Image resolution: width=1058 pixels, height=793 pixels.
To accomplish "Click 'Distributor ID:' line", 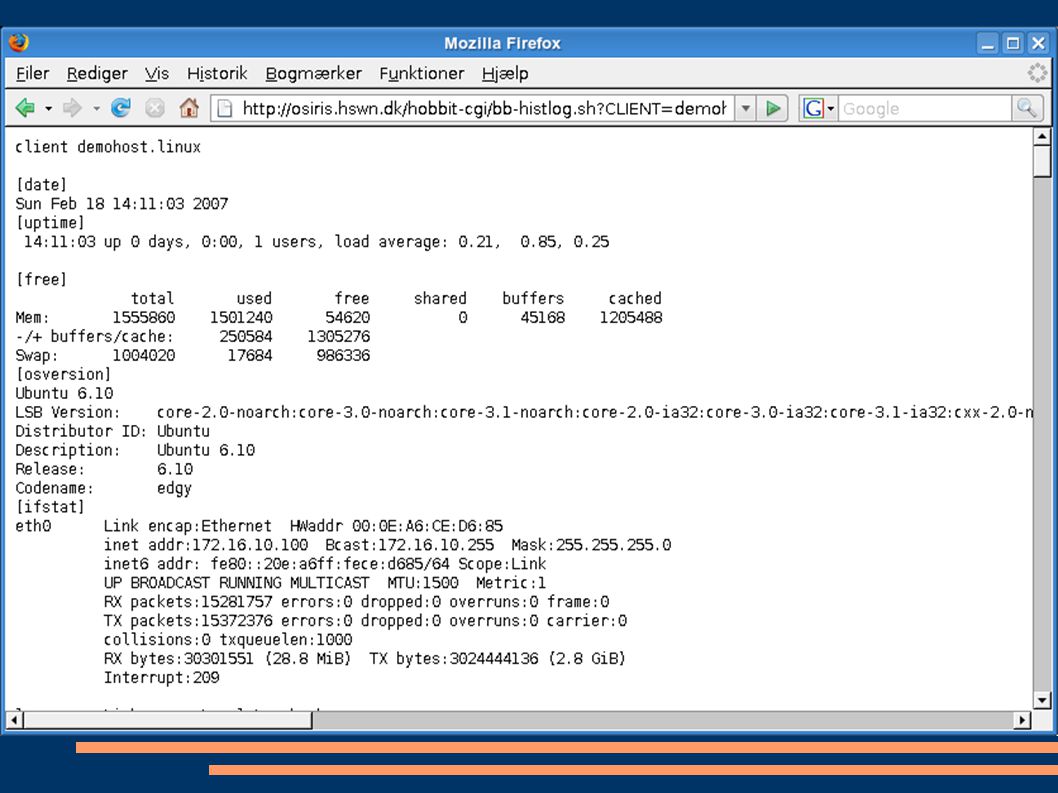I will click(x=112, y=431).
